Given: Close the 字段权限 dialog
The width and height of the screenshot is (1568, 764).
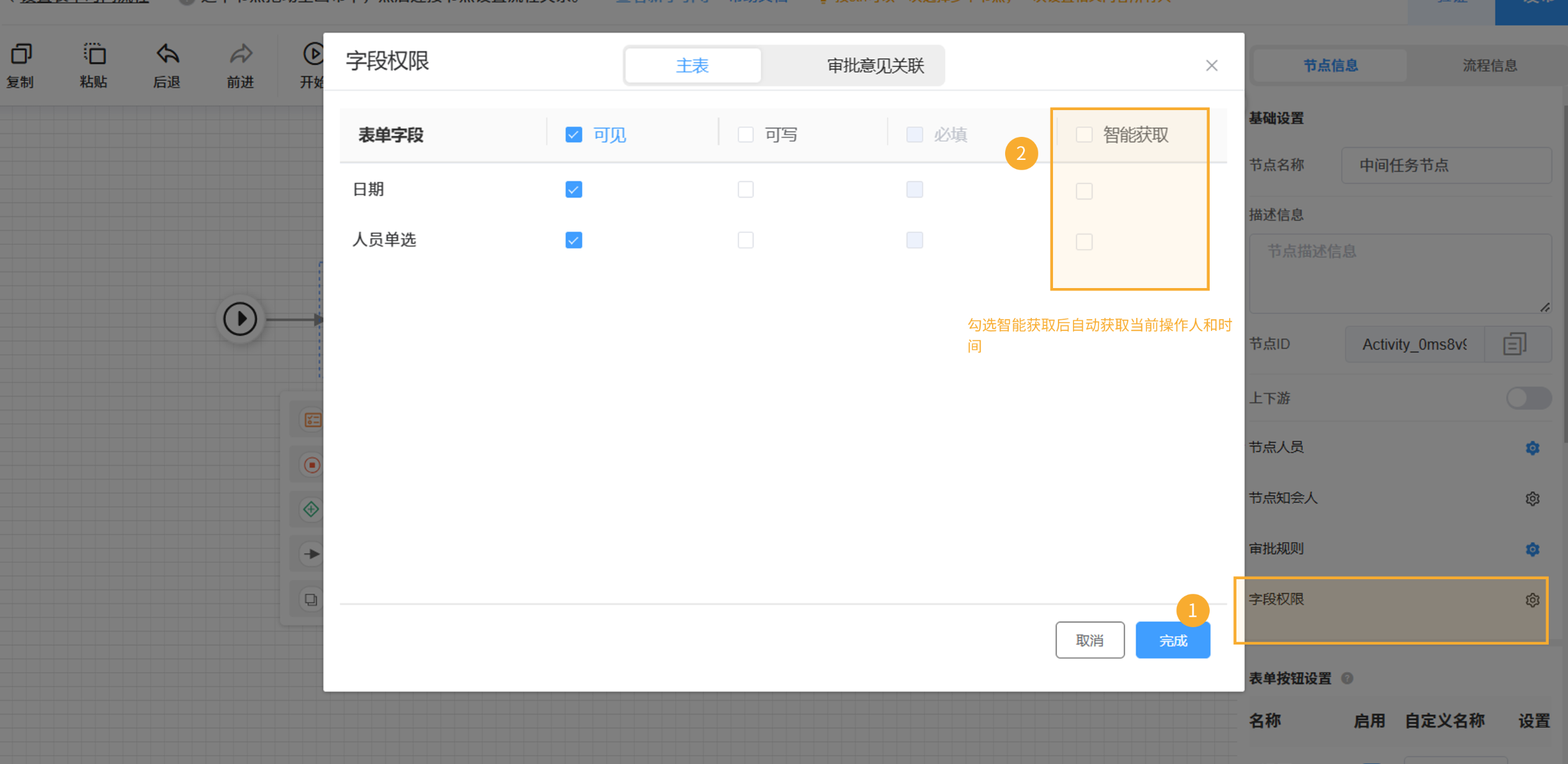Looking at the screenshot, I should (x=1211, y=65).
